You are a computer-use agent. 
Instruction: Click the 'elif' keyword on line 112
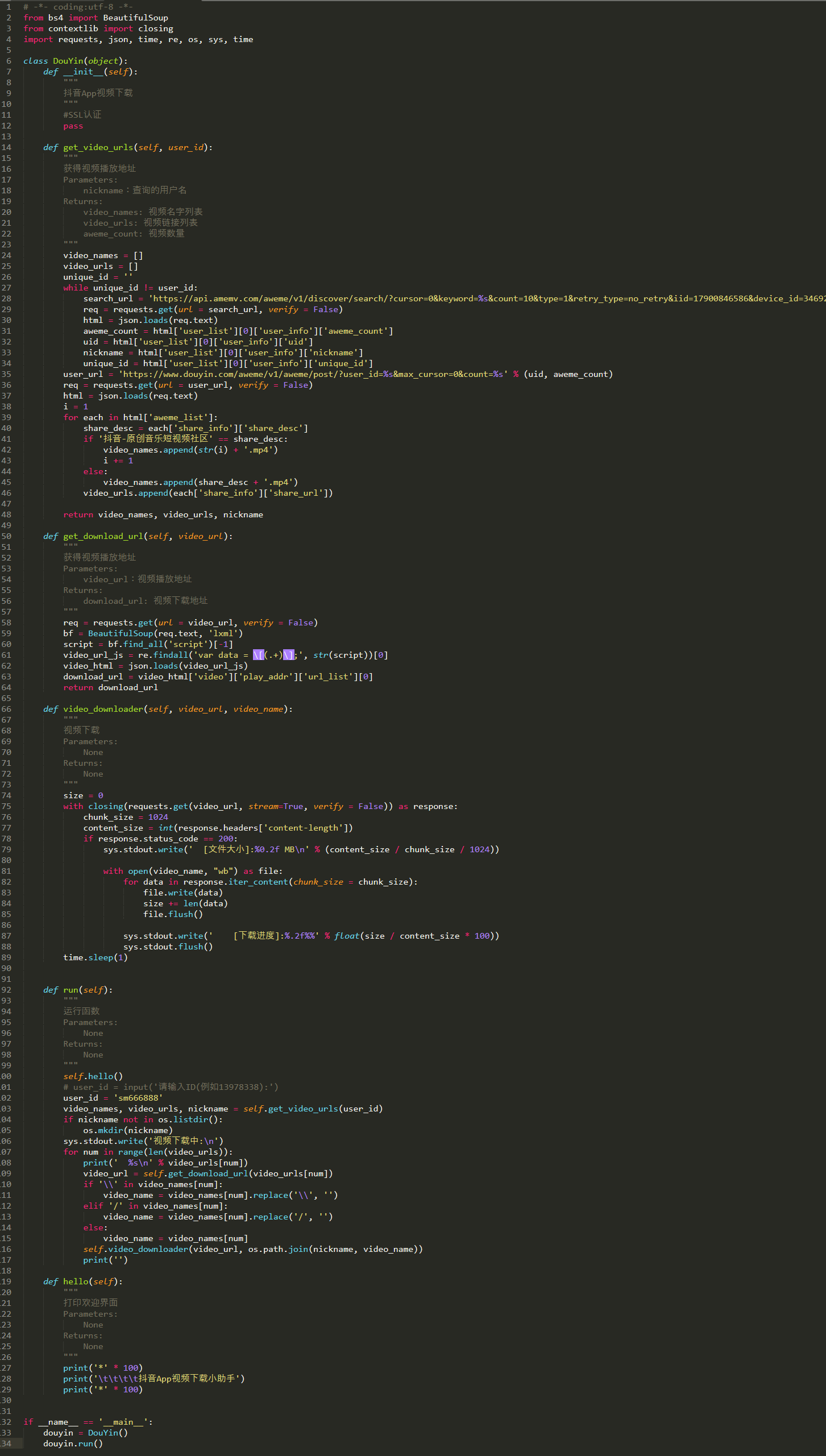pos(93,1206)
